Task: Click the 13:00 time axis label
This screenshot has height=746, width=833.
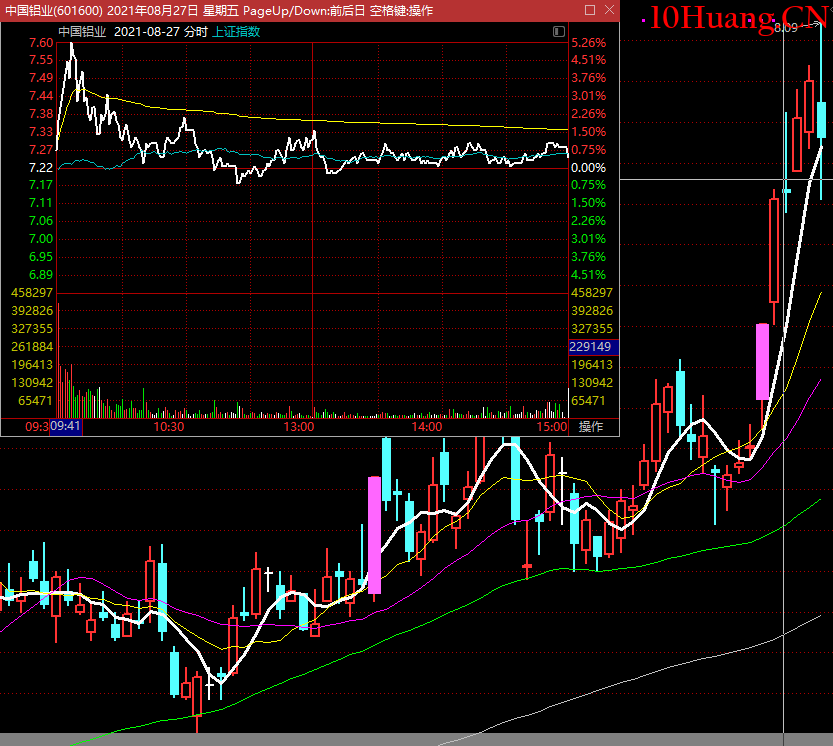Action: pos(299,427)
